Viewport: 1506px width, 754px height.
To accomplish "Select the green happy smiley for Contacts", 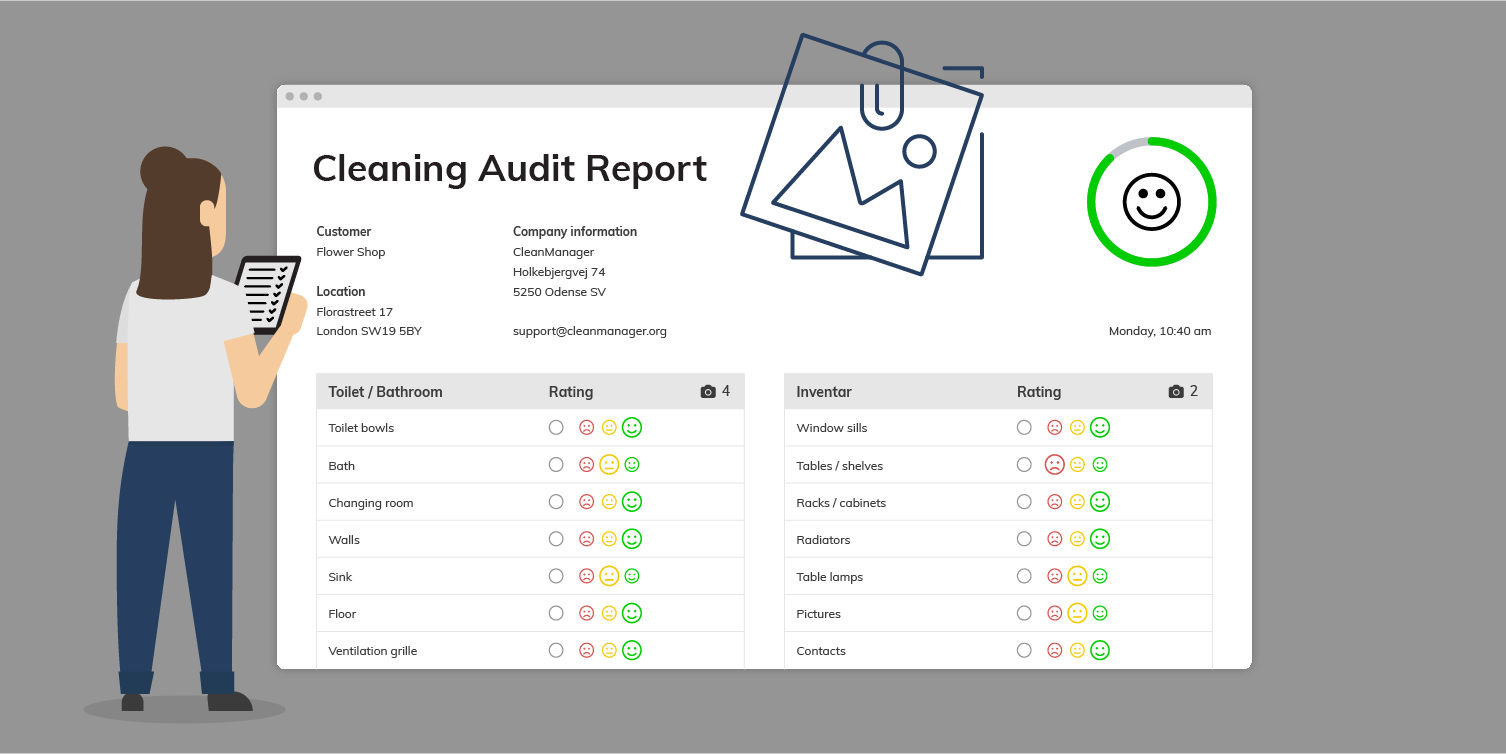I will click(x=1100, y=649).
